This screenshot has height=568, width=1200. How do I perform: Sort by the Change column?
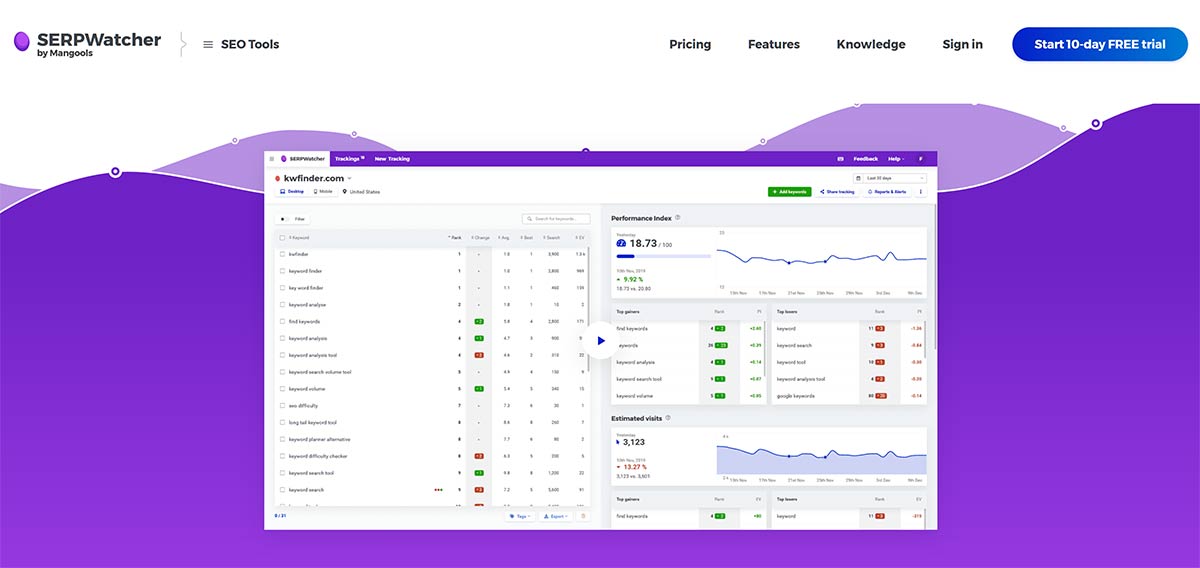[x=480, y=237]
